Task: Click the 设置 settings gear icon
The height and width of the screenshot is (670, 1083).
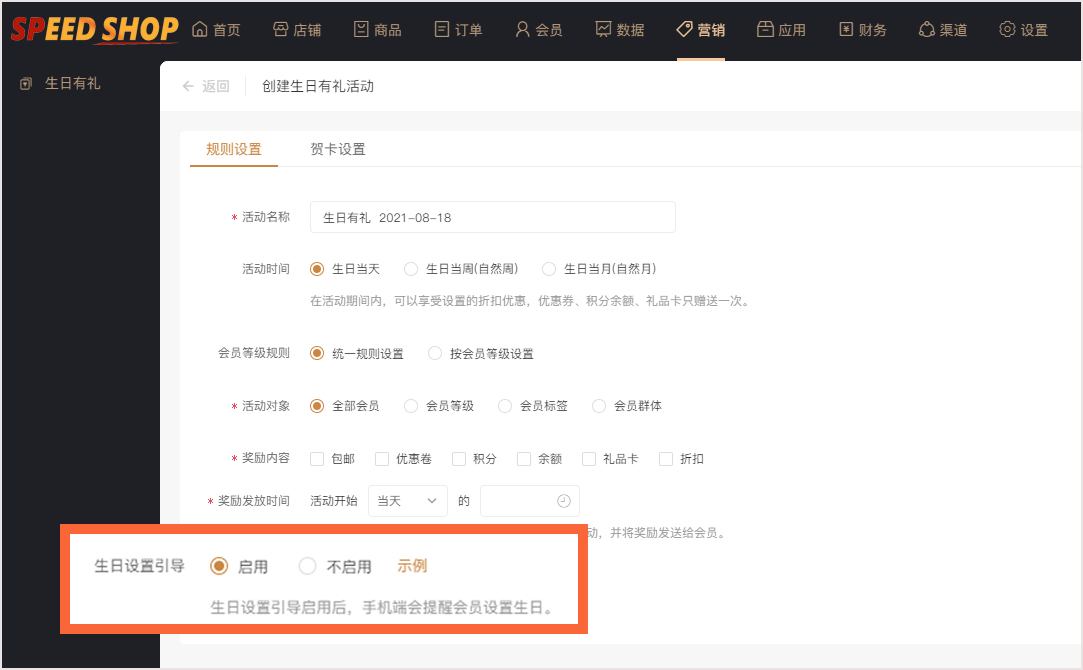Action: (x=1008, y=29)
